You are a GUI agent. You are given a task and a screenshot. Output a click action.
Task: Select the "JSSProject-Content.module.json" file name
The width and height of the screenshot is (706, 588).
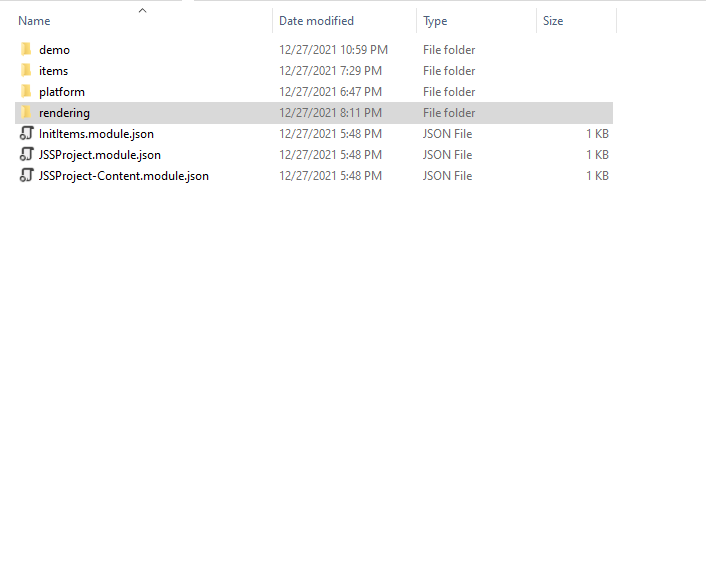[x=124, y=176]
